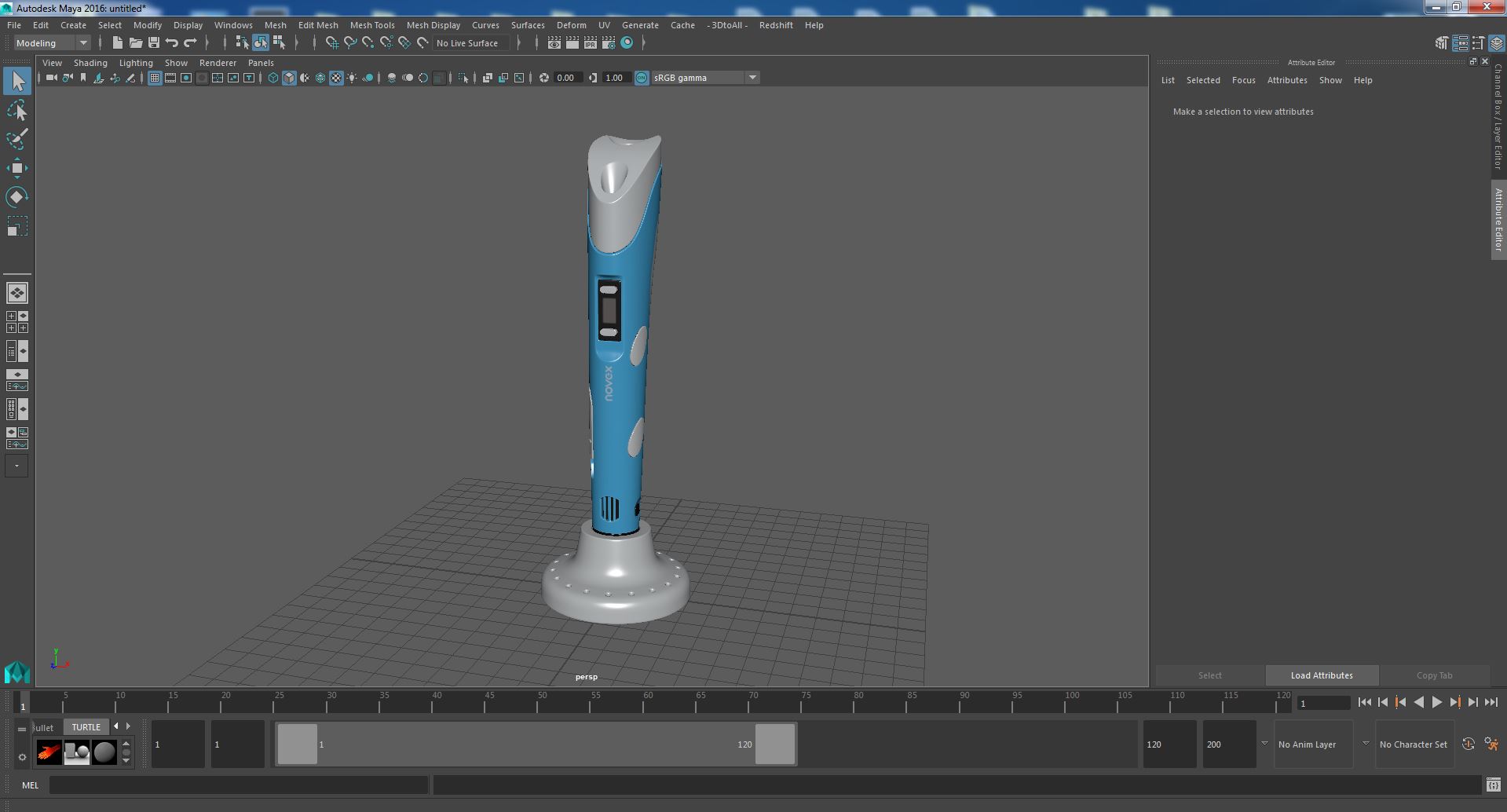
Task: Switch to single perspective layout
Action: [x=17, y=293]
